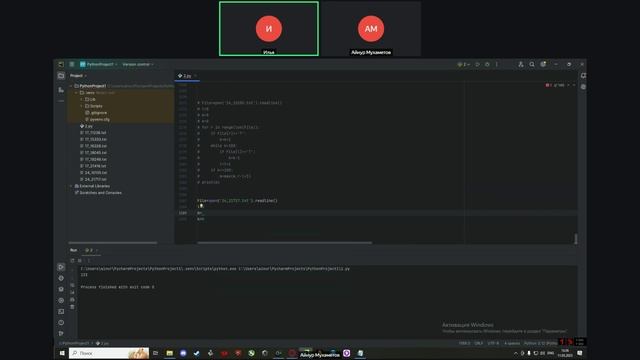
Task: Open the Project view dropdown header
Action: [78, 76]
